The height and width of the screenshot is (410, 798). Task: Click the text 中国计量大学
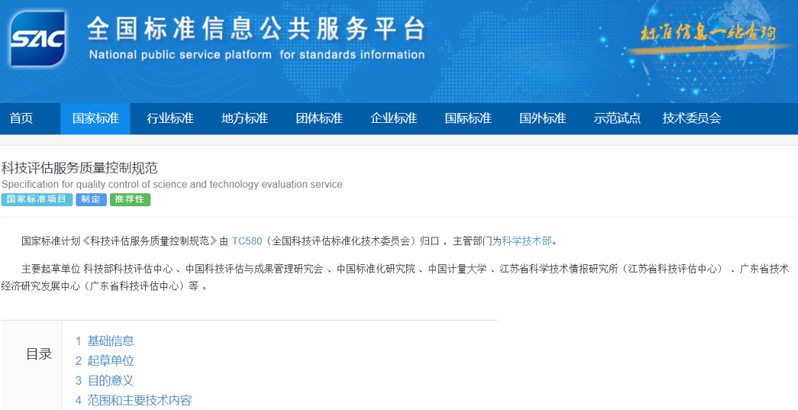[457, 269]
